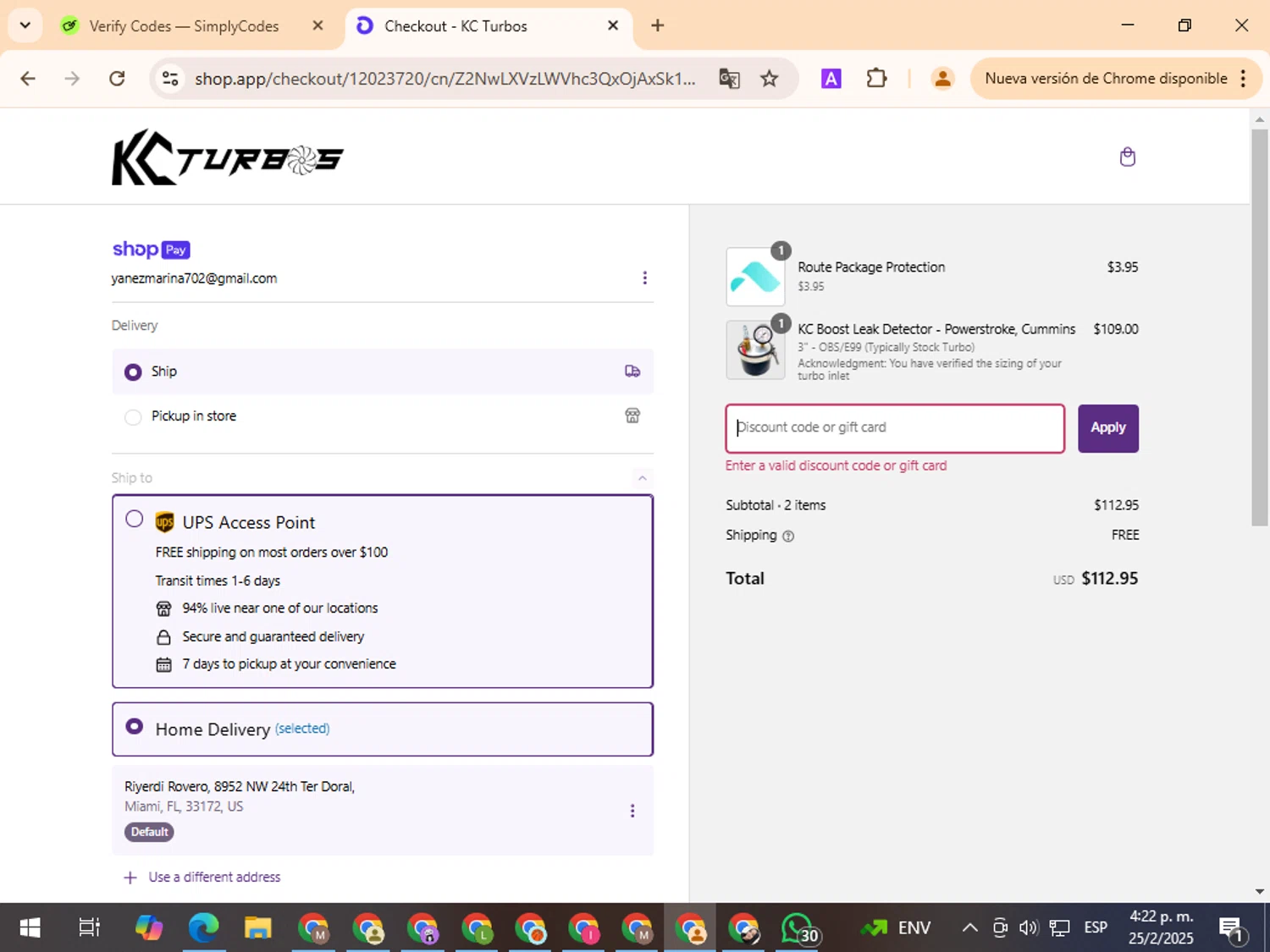This screenshot has height=952, width=1270.
Task: Click the page vertical scrollbar thumb
Action: tap(1260, 327)
